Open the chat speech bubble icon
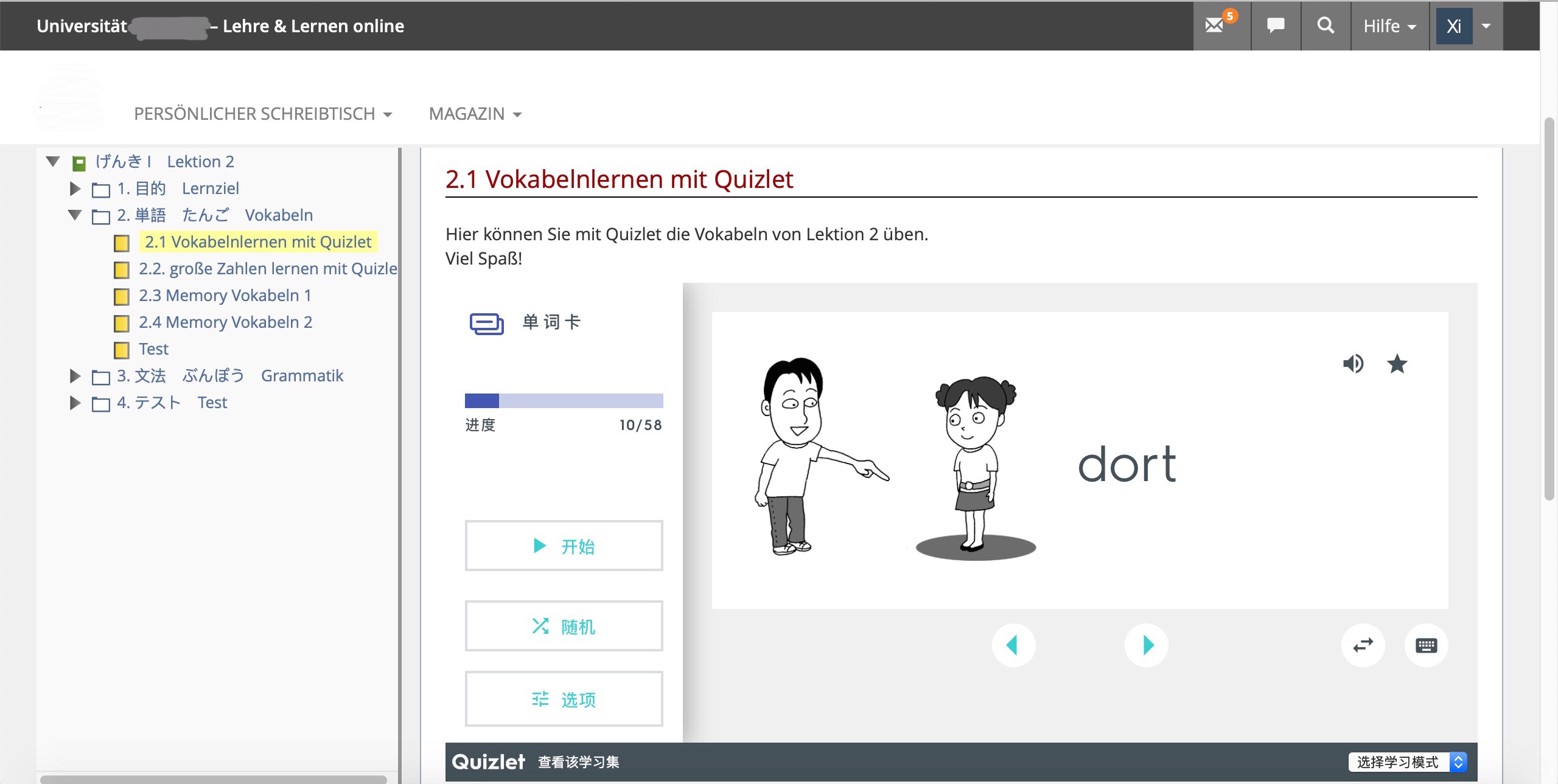The width and height of the screenshot is (1558, 784). [x=1276, y=26]
